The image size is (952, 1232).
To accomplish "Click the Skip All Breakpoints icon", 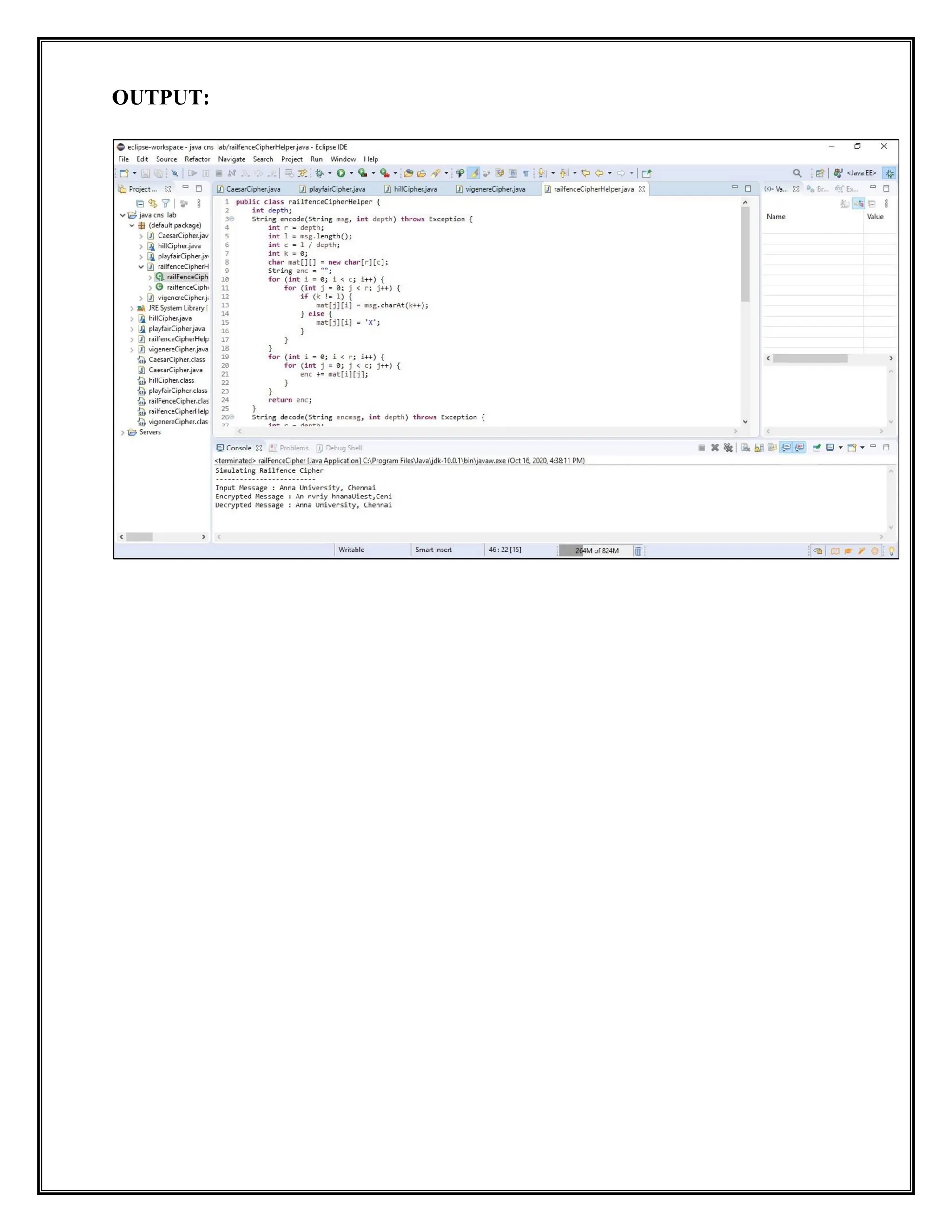I will coord(175,173).
